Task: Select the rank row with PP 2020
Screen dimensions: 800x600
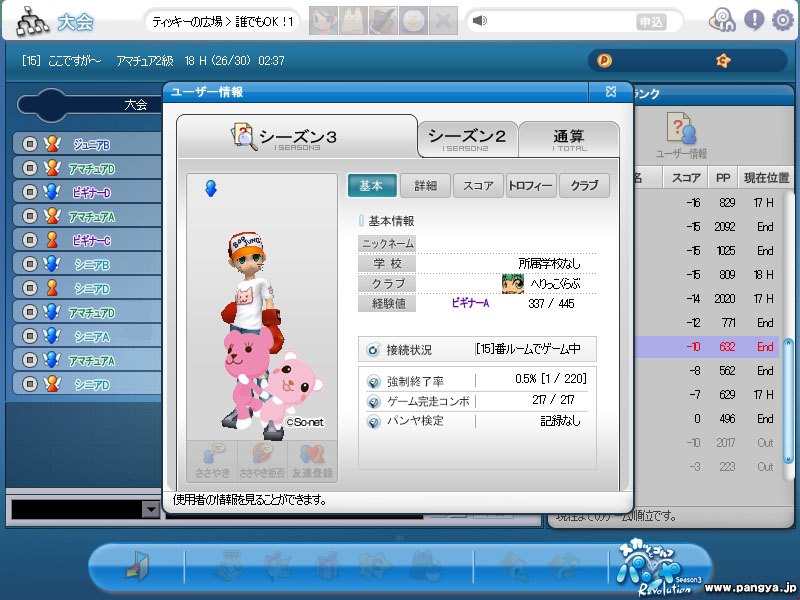Action: [x=706, y=298]
